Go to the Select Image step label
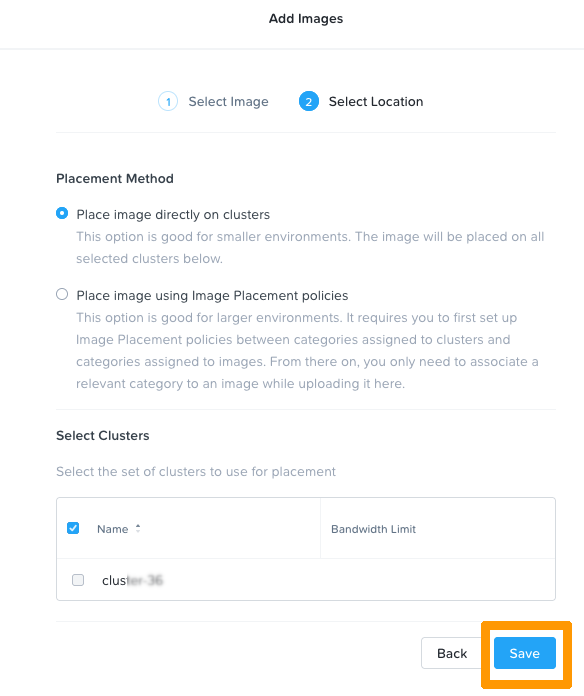 228,102
